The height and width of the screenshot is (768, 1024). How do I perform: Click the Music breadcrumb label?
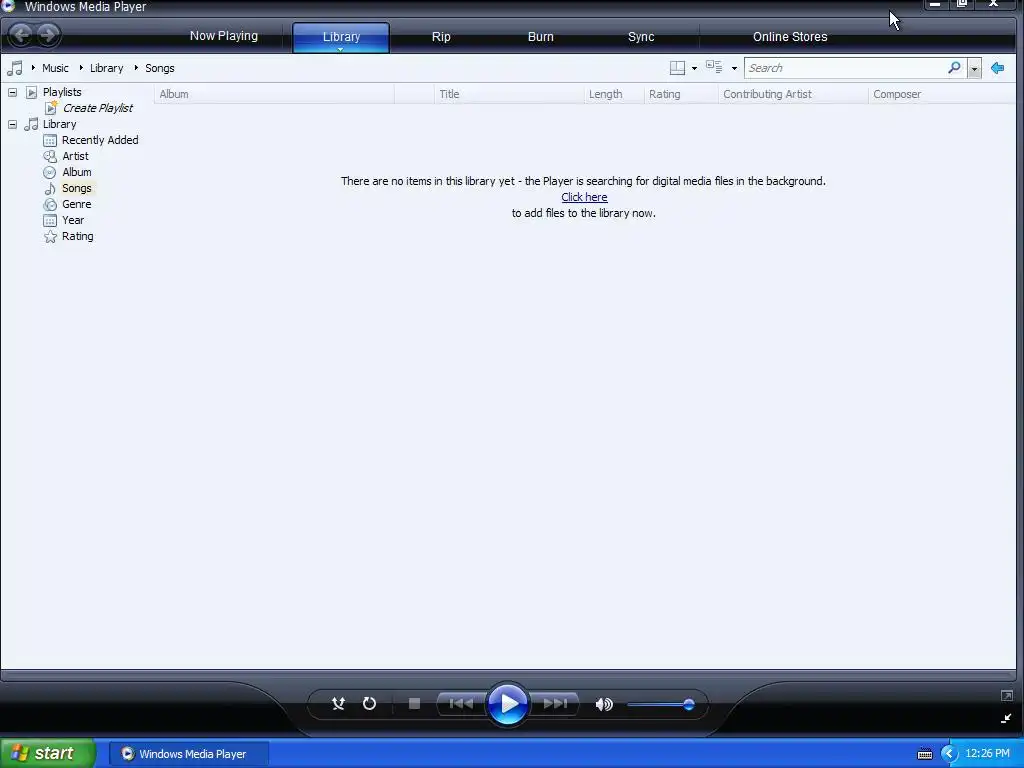(55, 68)
